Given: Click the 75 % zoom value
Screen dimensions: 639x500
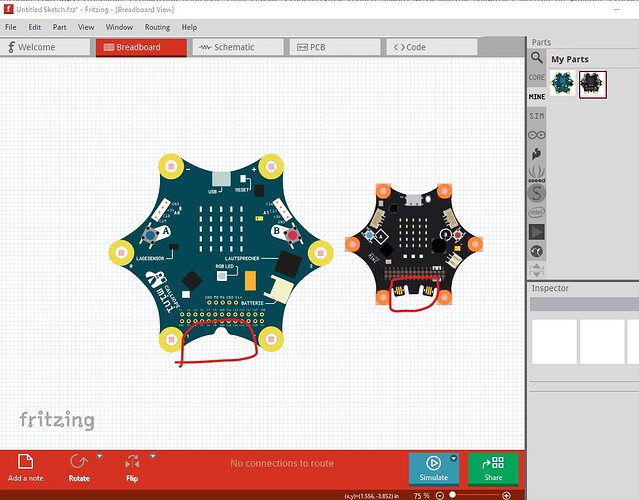Looking at the screenshot, I should point(421,496).
